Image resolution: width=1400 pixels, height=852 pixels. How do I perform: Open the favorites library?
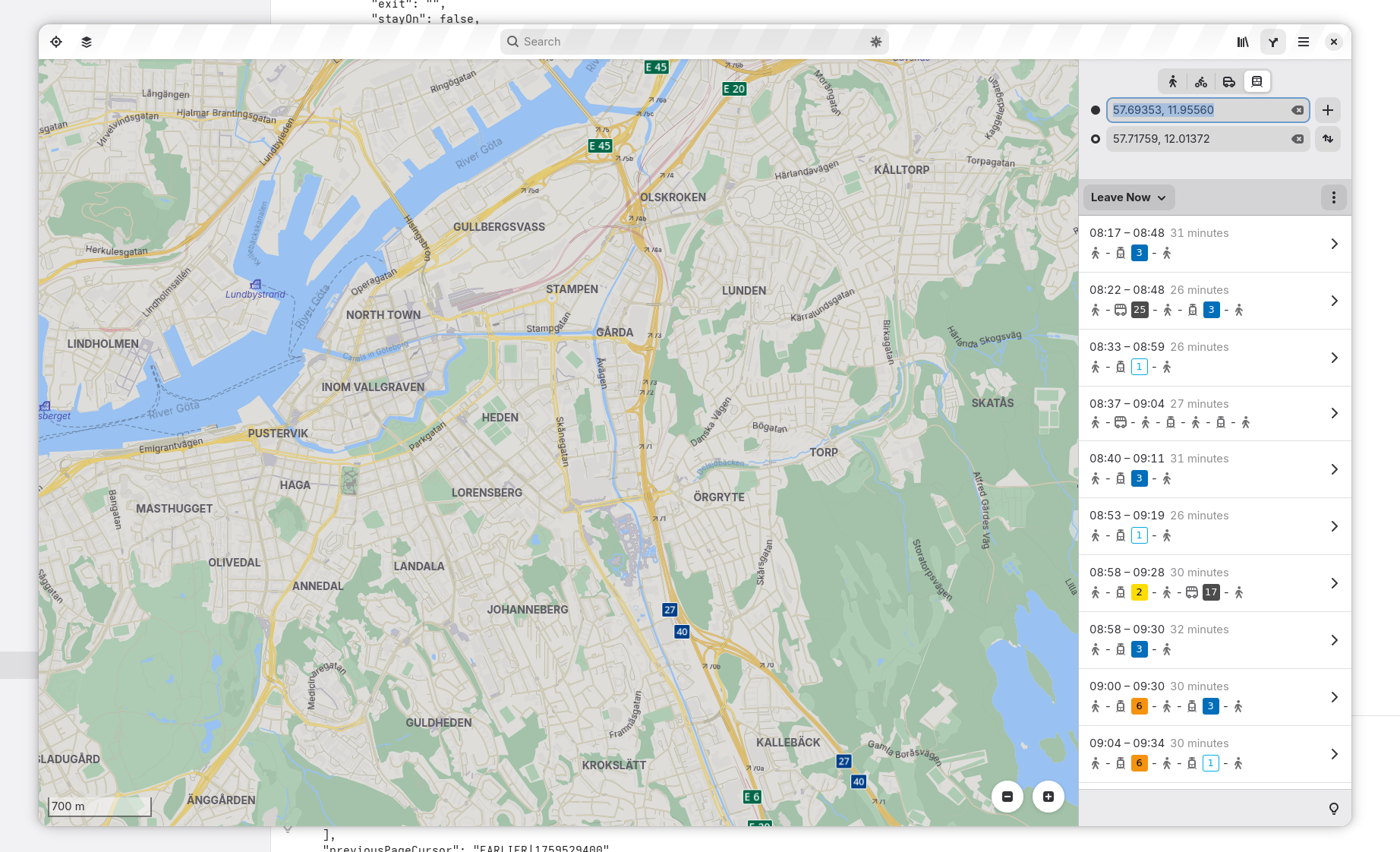pyautogui.click(x=1243, y=42)
